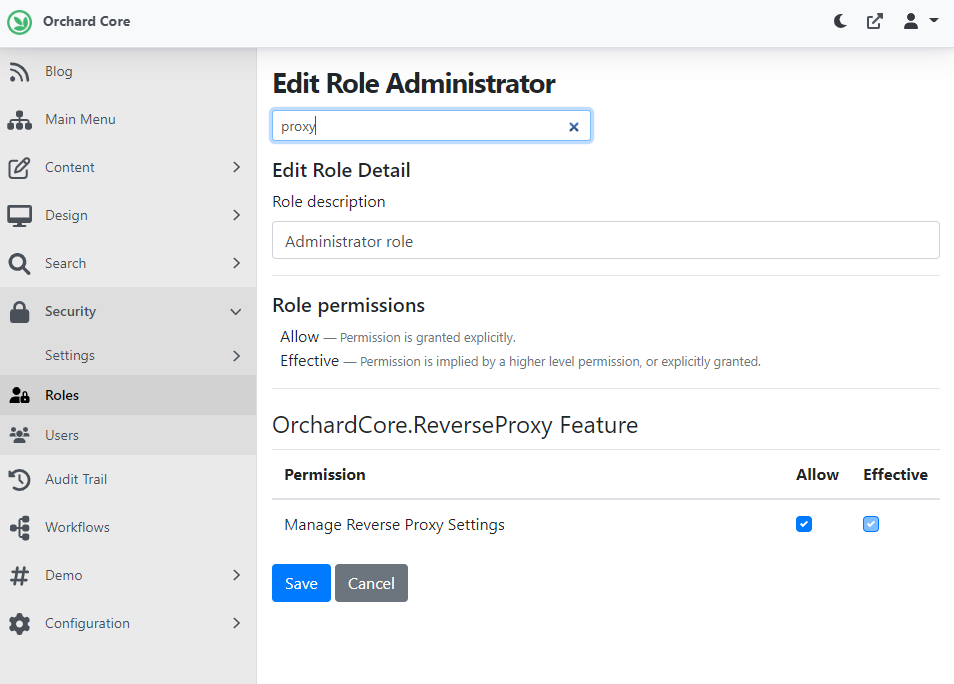This screenshot has width=954, height=684.
Task: Cancel editing the role
Action: click(371, 583)
